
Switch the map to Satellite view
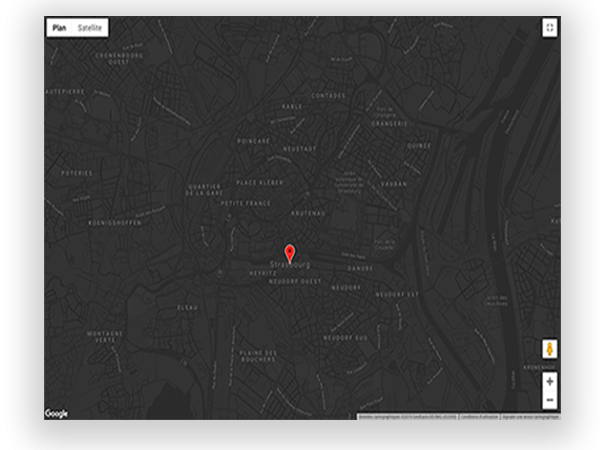(x=90, y=28)
